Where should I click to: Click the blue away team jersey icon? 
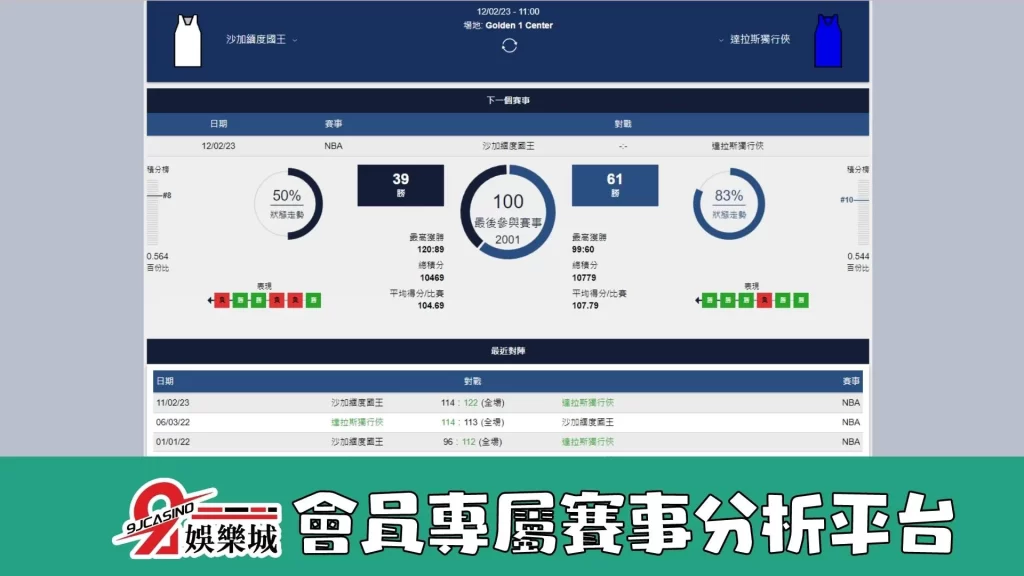pos(827,41)
